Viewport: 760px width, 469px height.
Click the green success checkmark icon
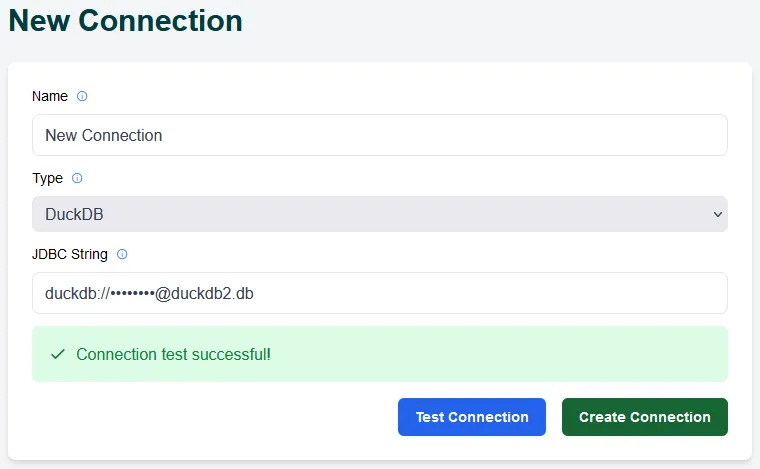(x=57, y=354)
